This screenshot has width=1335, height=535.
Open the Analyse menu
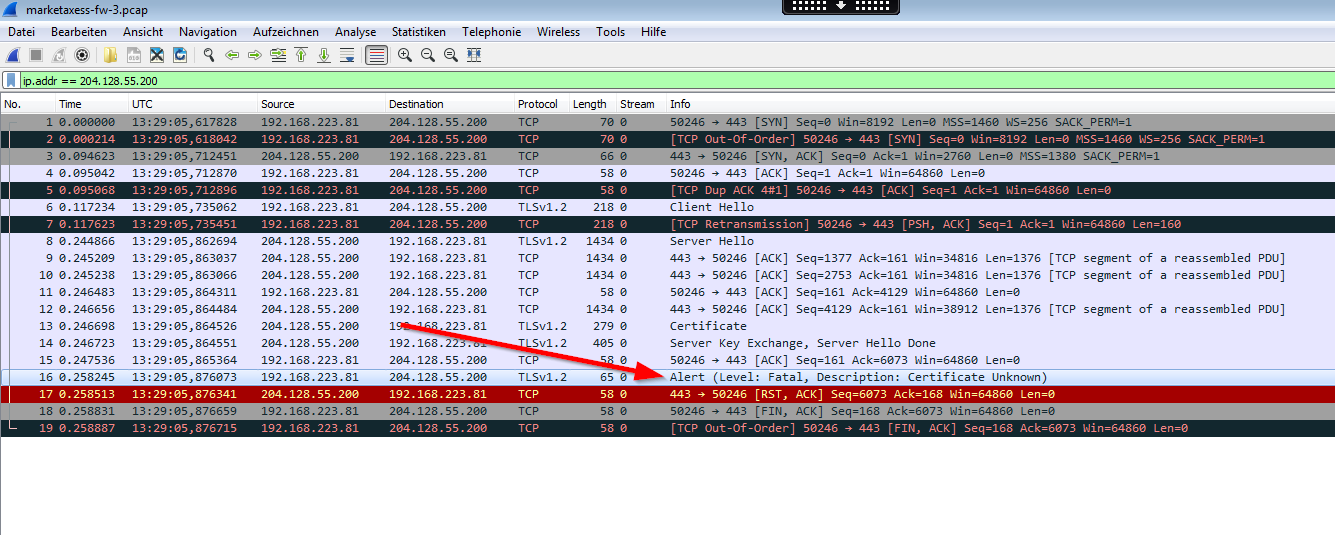coord(356,32)
